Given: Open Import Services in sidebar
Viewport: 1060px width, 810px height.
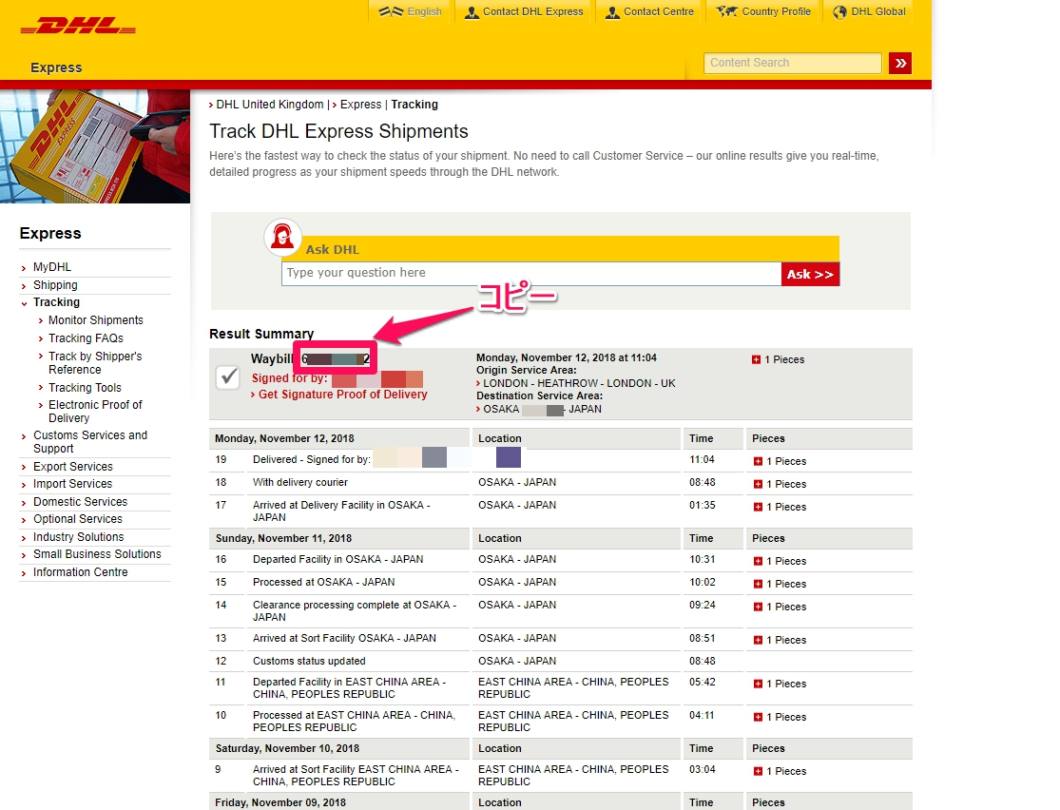Looking at the screenshot, I should coord(72,484).
